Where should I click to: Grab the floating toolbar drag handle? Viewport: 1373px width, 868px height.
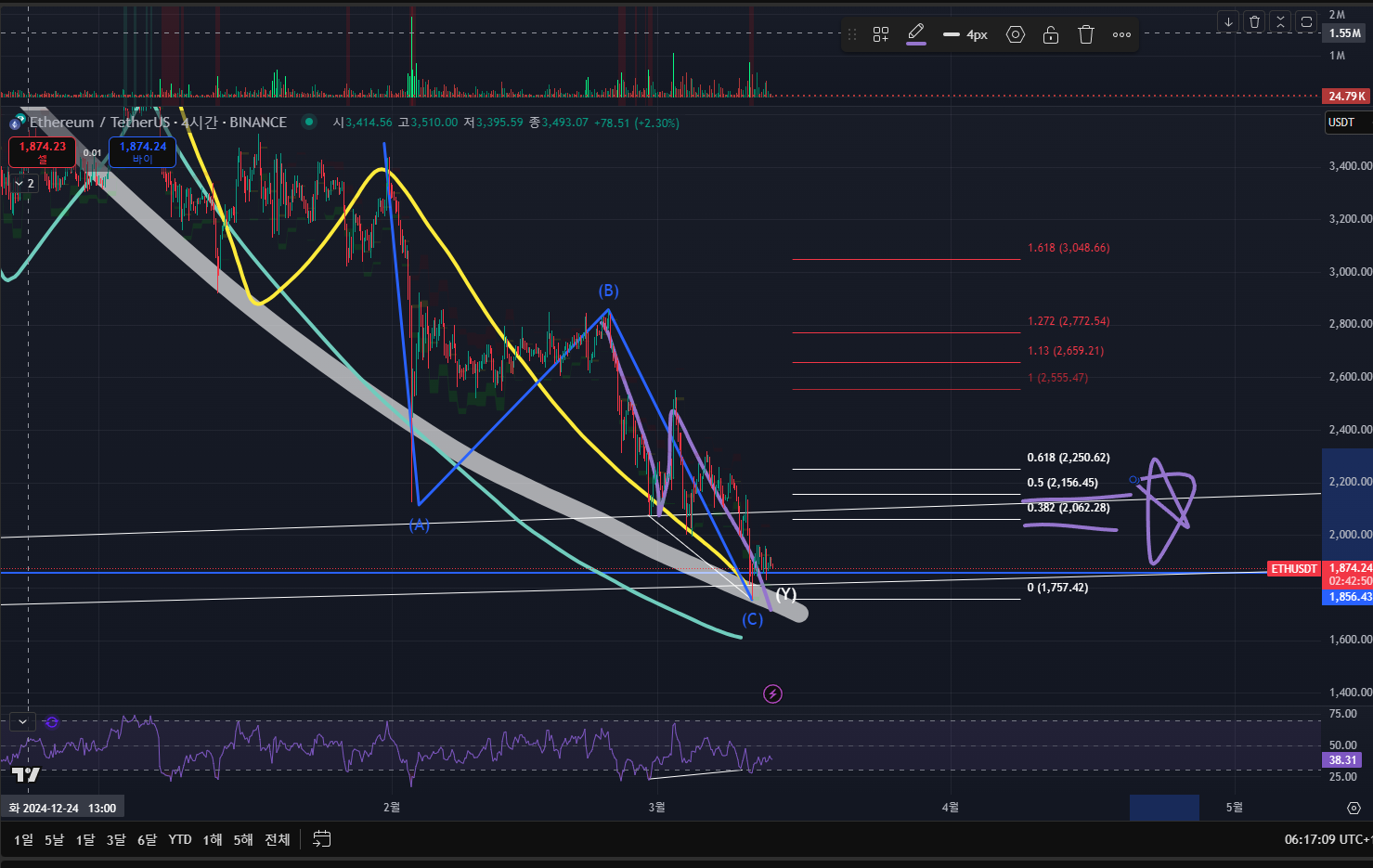[852, 34]
